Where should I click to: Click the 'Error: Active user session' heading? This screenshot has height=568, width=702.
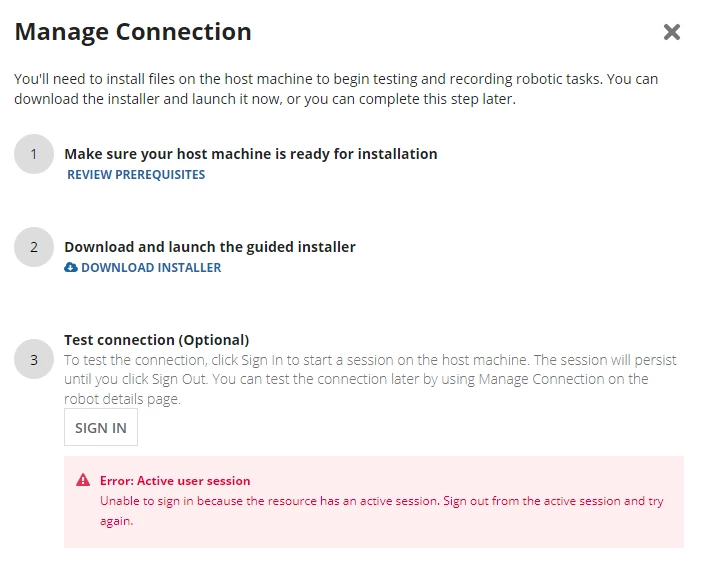175,481
